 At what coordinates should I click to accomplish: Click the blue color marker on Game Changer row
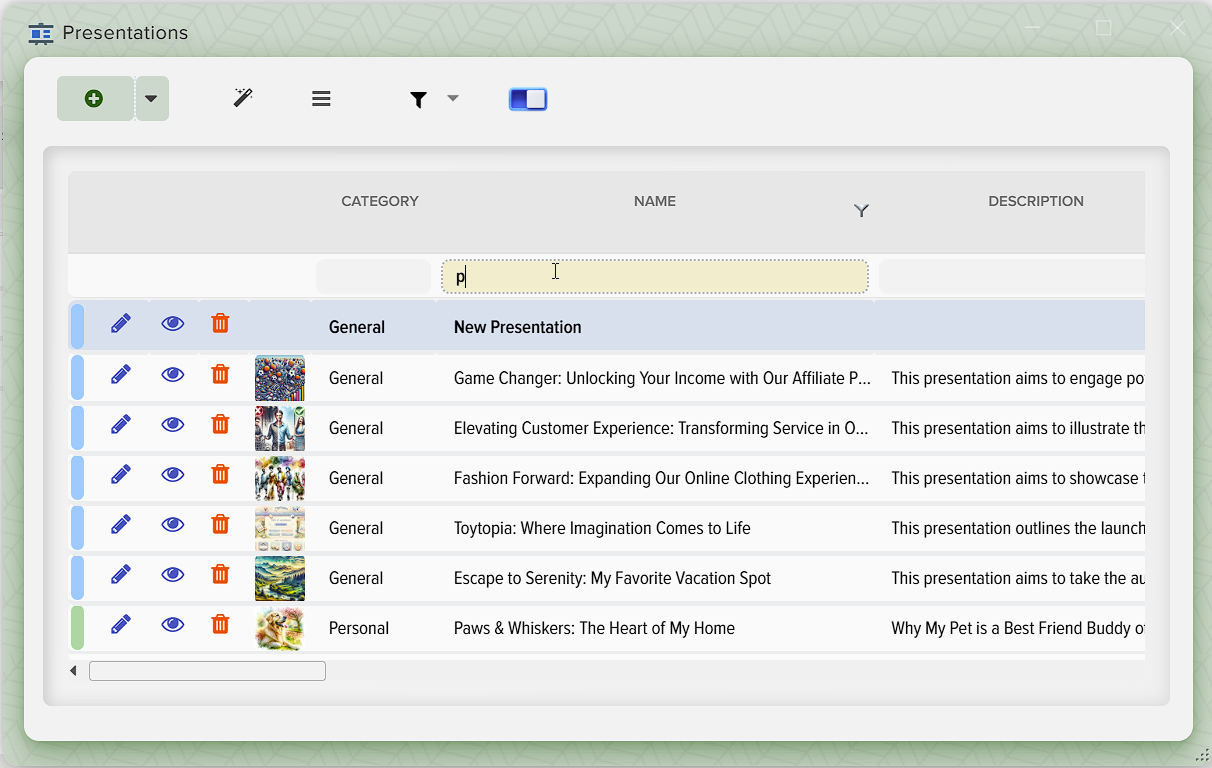pyautogui.click(x=78, y=378)
